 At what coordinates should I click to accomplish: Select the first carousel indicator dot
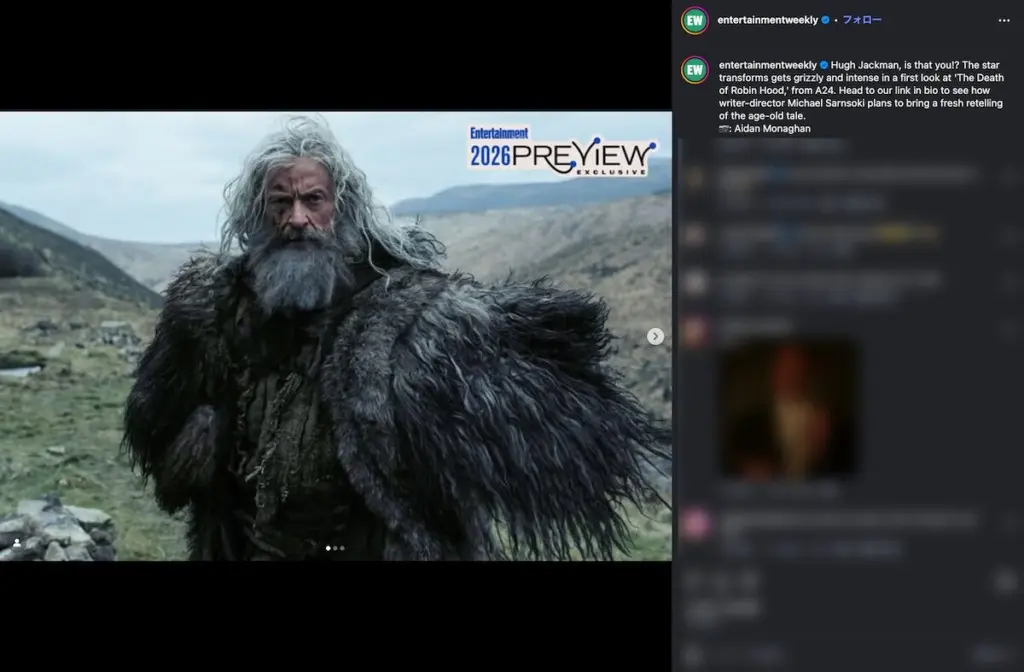point(328,548)
